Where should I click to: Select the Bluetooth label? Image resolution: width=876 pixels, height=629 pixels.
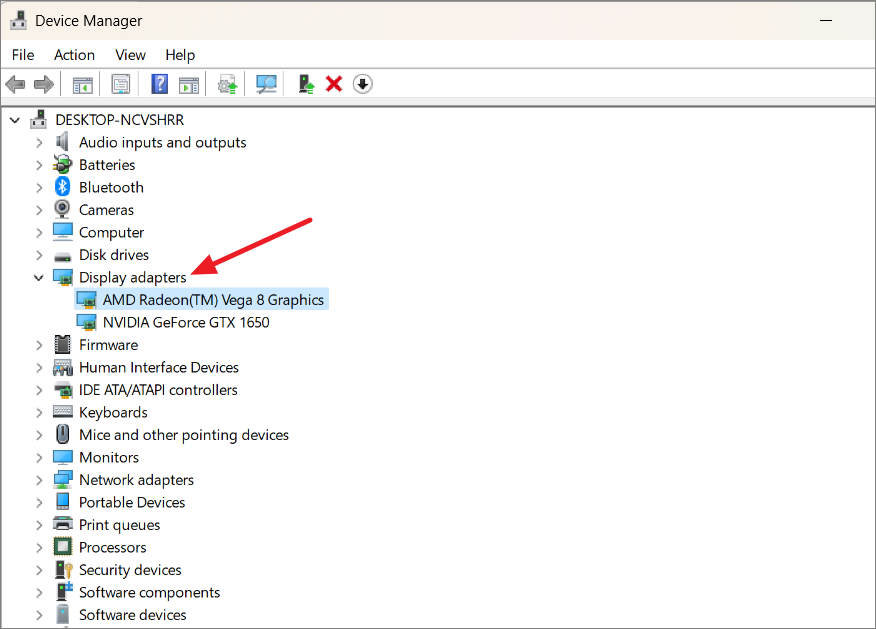click(x=111, y=187)
